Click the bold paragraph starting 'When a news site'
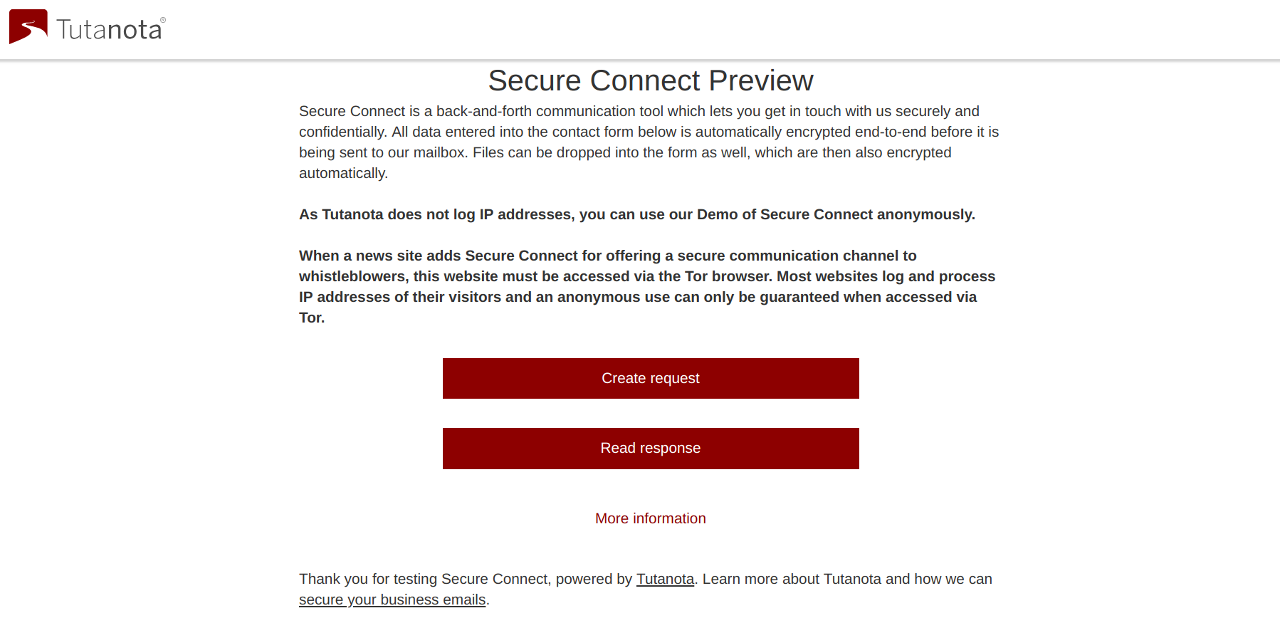1280x623 pixels. tap(648, 286)
